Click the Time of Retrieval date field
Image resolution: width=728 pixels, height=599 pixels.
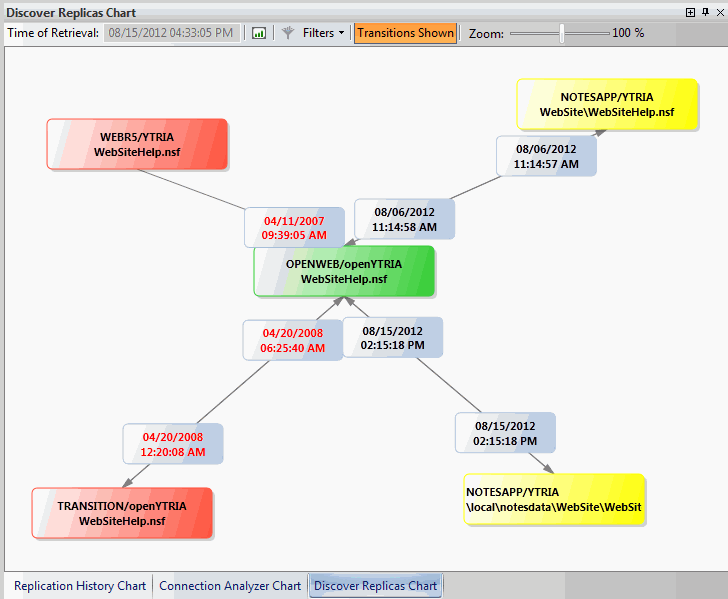coord(171,33)
